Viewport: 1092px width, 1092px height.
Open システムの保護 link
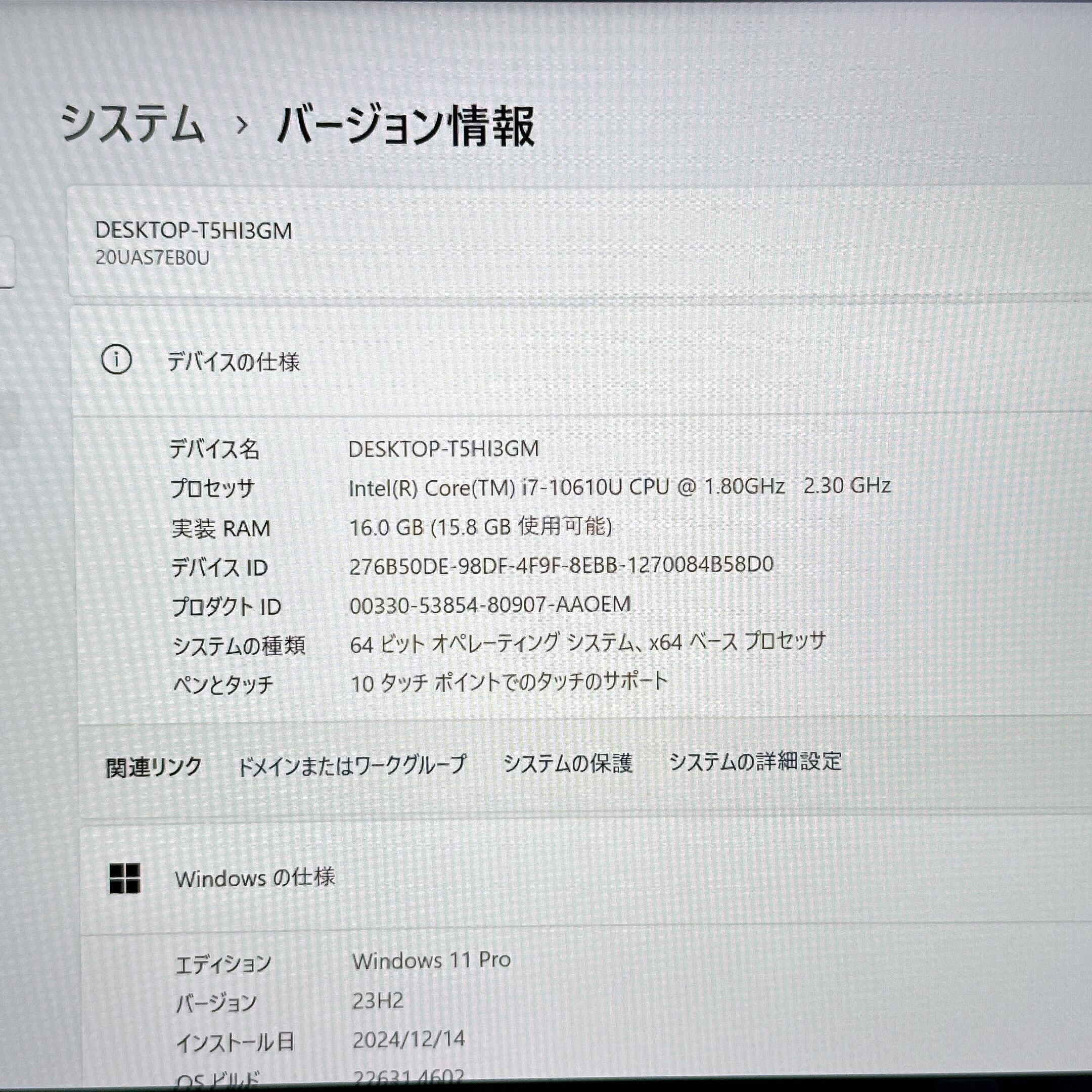tap(567, 763)
